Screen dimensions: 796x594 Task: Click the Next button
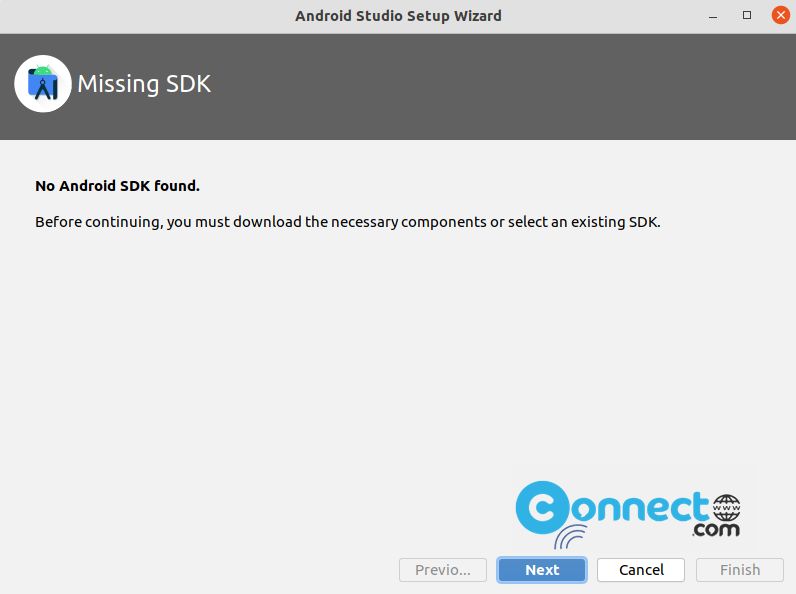pyautogui.click(x=542, y=570)
